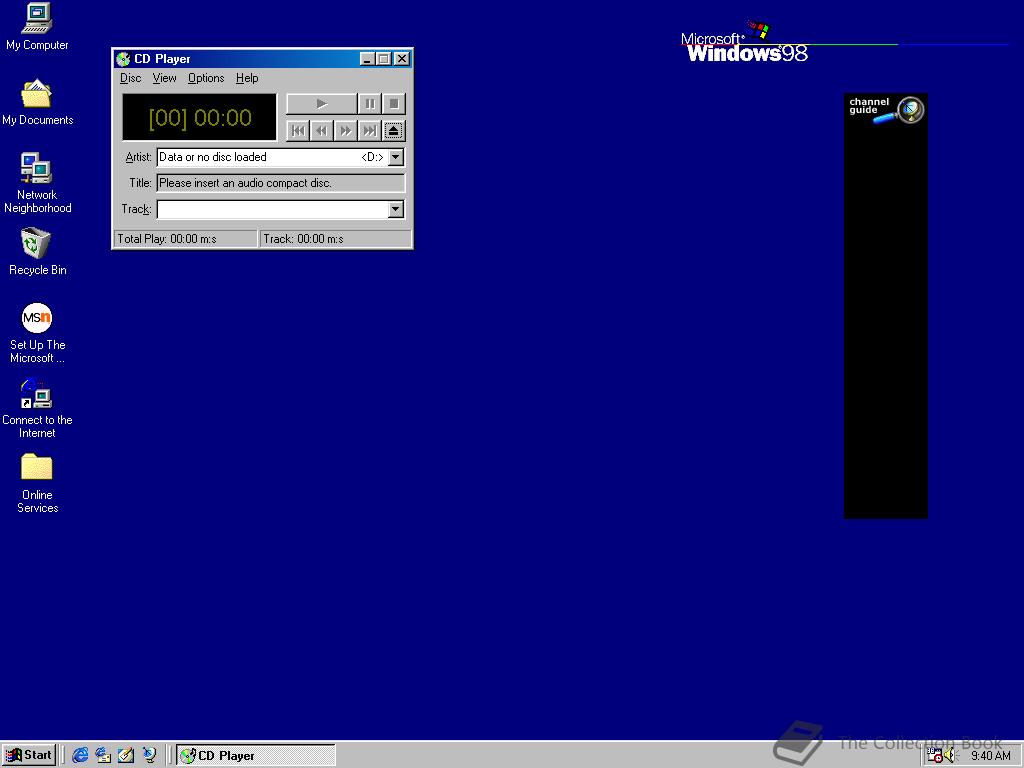Select the My Computer desktop icon

click(37, 27)
